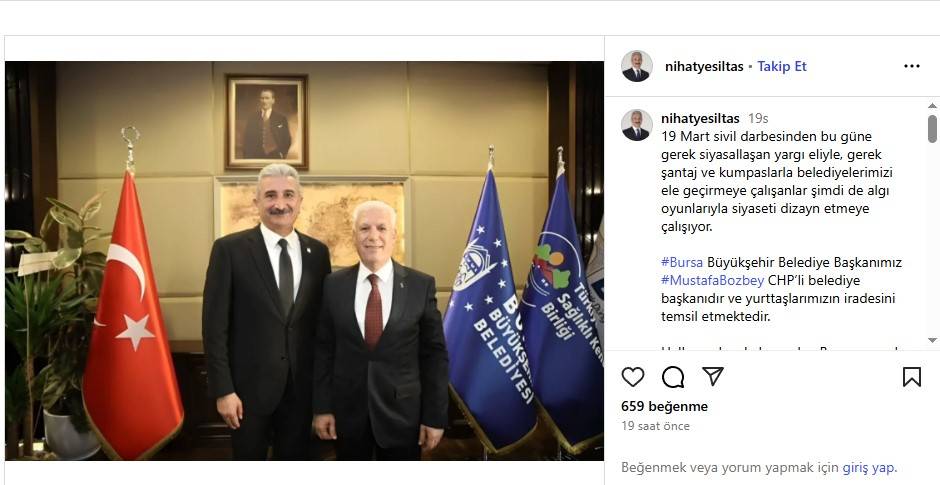Click the giriş yap login link
940x485 pixels.
[869, 468]
